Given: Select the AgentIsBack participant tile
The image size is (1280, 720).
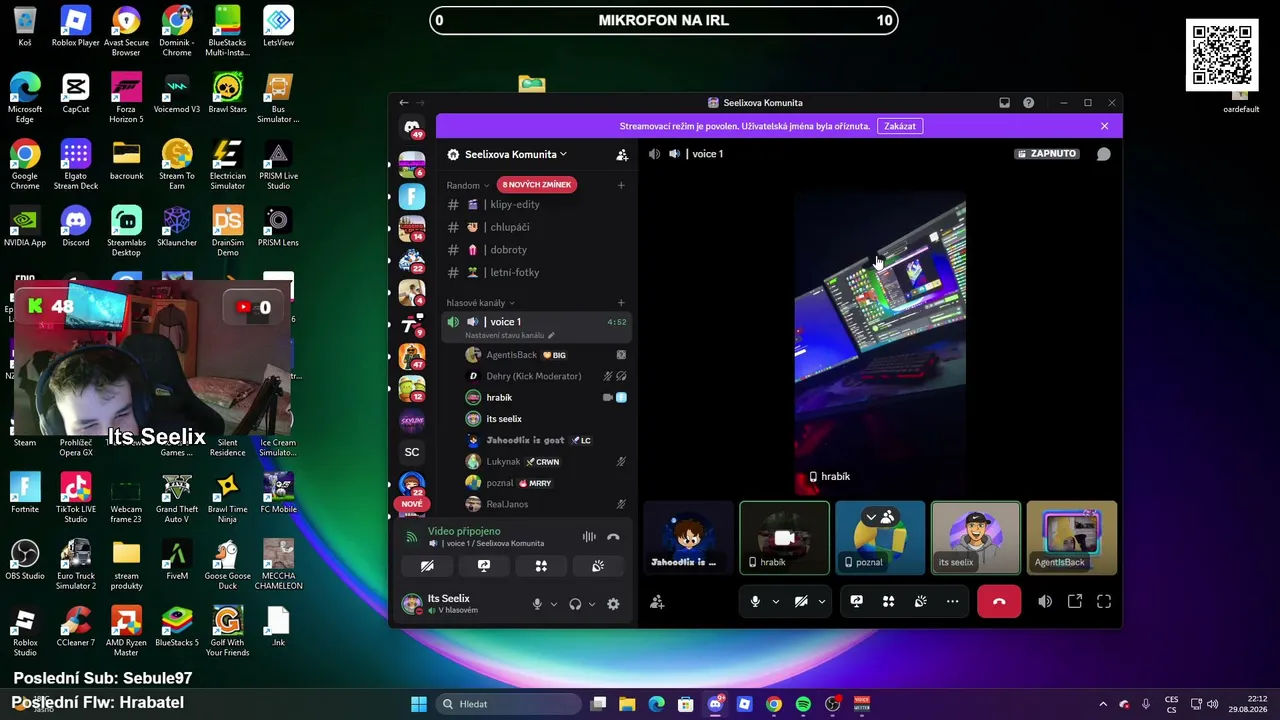Looking at the screenshot, I should [x=1072, y=538].
